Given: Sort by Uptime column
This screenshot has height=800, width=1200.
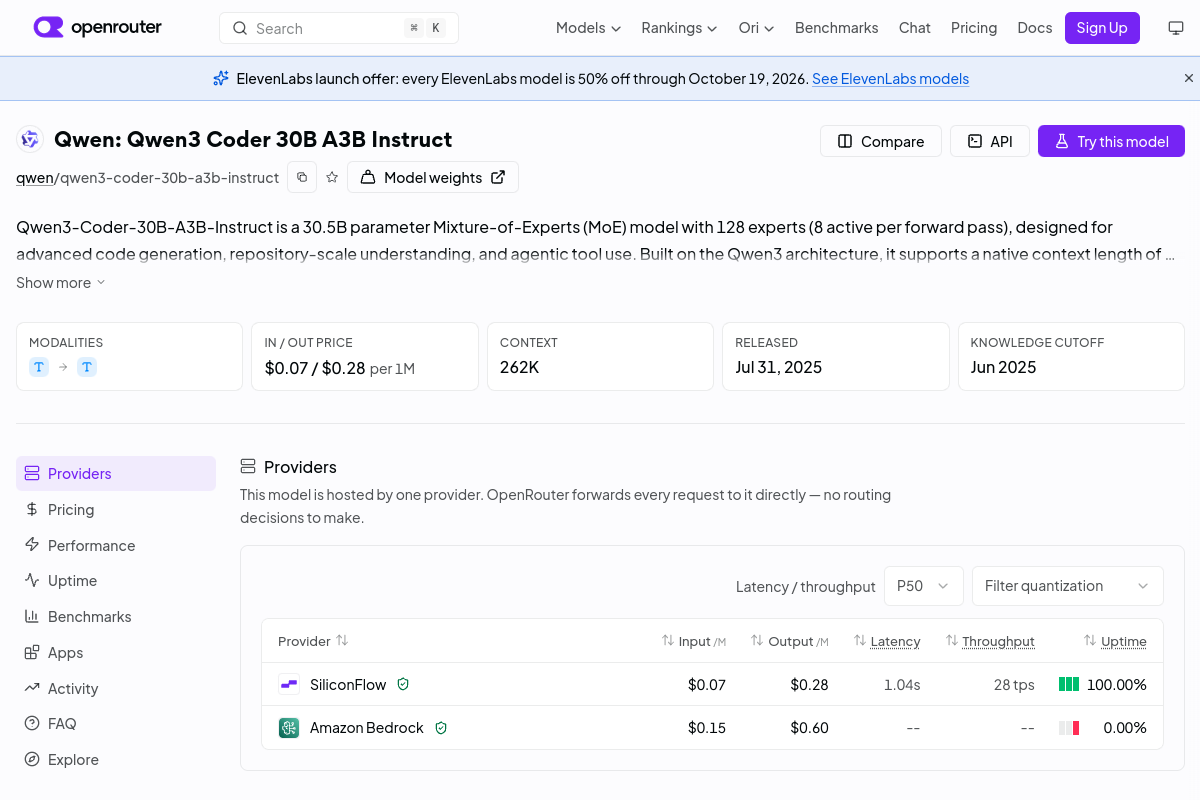Looking at the screenshot, I should 1115,641.
